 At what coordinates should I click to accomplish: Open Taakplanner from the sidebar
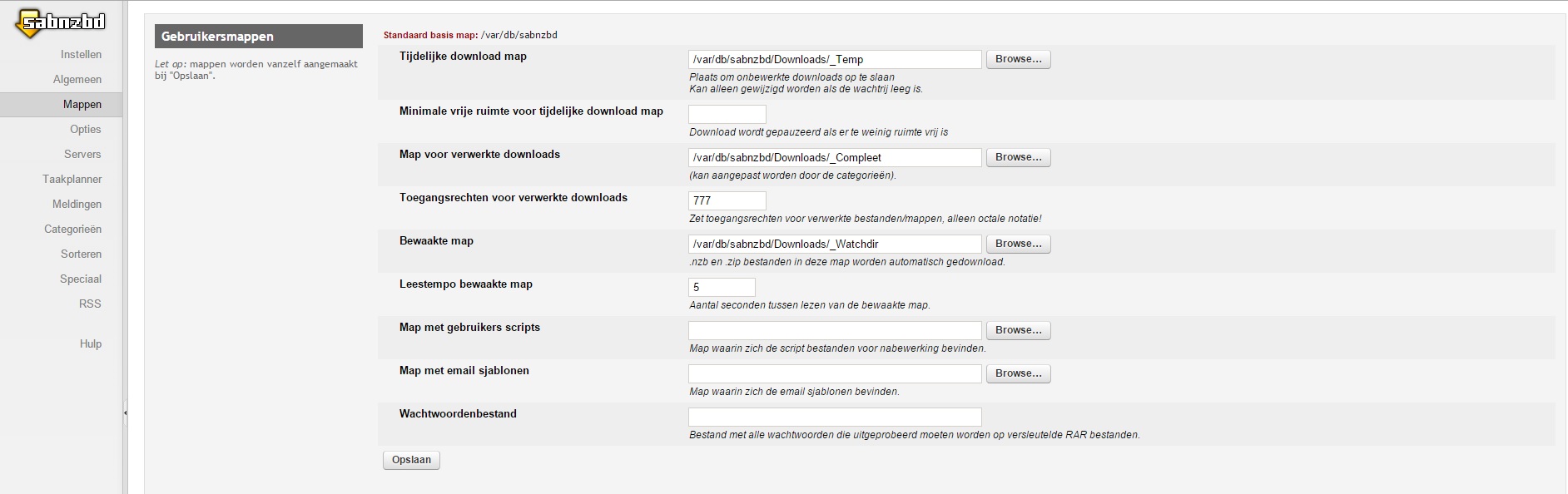tap(72, 179)
